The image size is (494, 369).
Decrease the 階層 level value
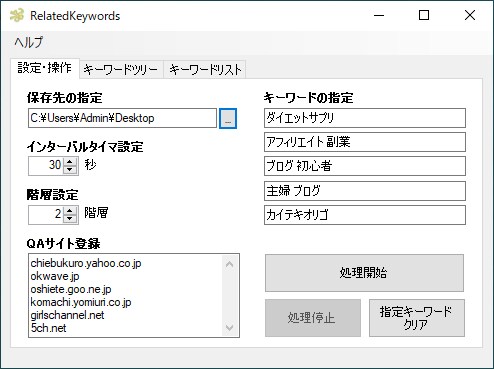point(70,218)
